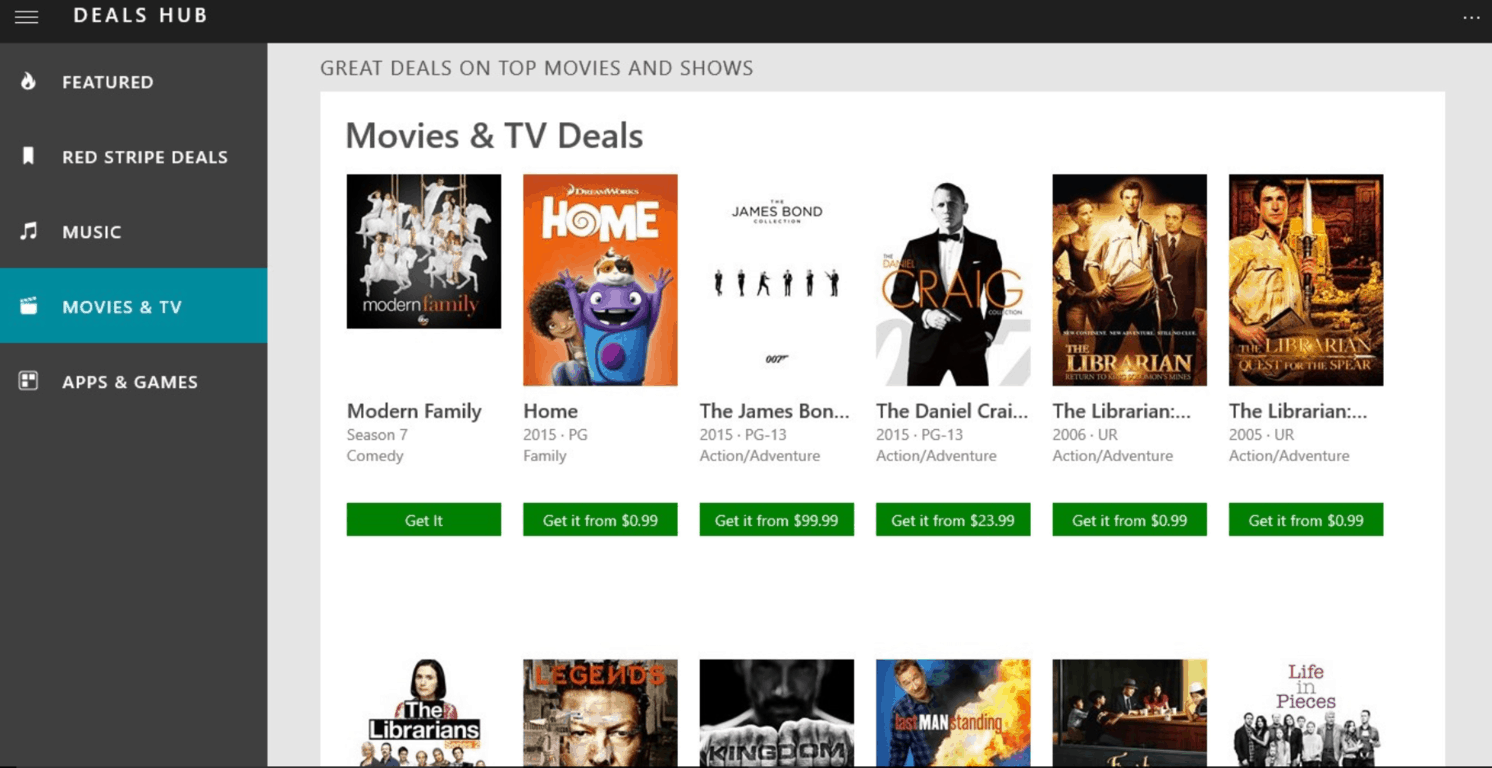Switch to the Music section

(x=92, y=232)
